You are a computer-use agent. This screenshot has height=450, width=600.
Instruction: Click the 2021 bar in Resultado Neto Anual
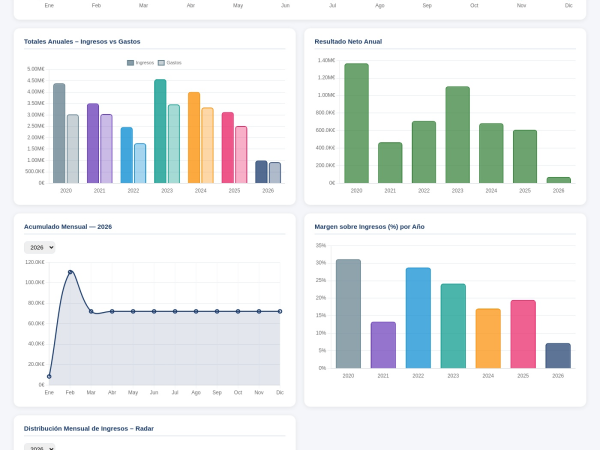(390, 163)
